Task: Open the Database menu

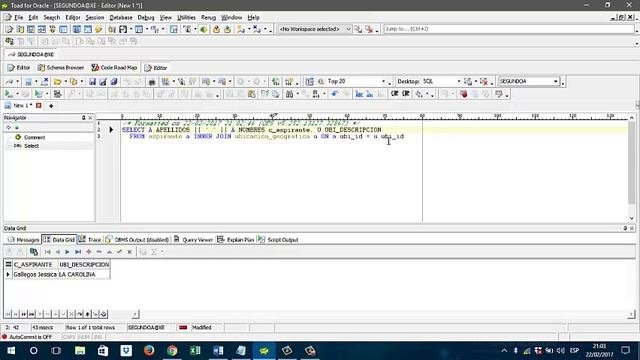Action: click(x=121, y=18)
